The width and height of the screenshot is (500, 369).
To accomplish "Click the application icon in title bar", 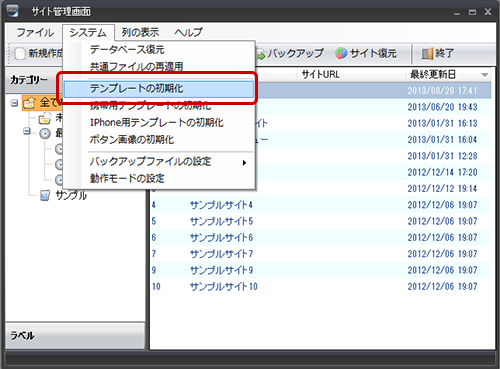I will (x=12, y=11).
